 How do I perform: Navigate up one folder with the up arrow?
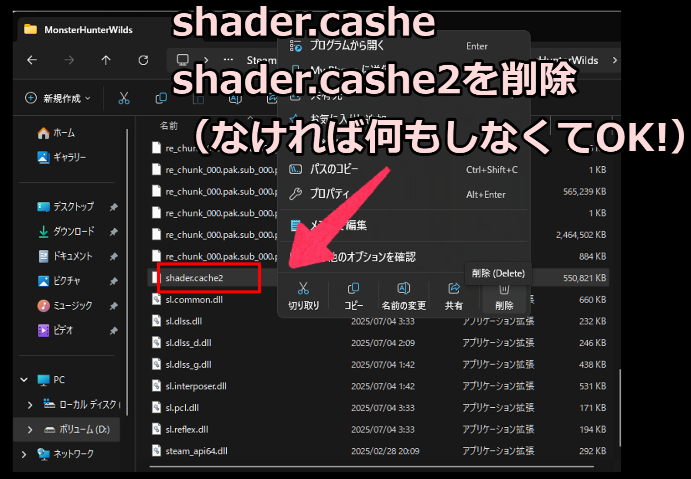106,60
